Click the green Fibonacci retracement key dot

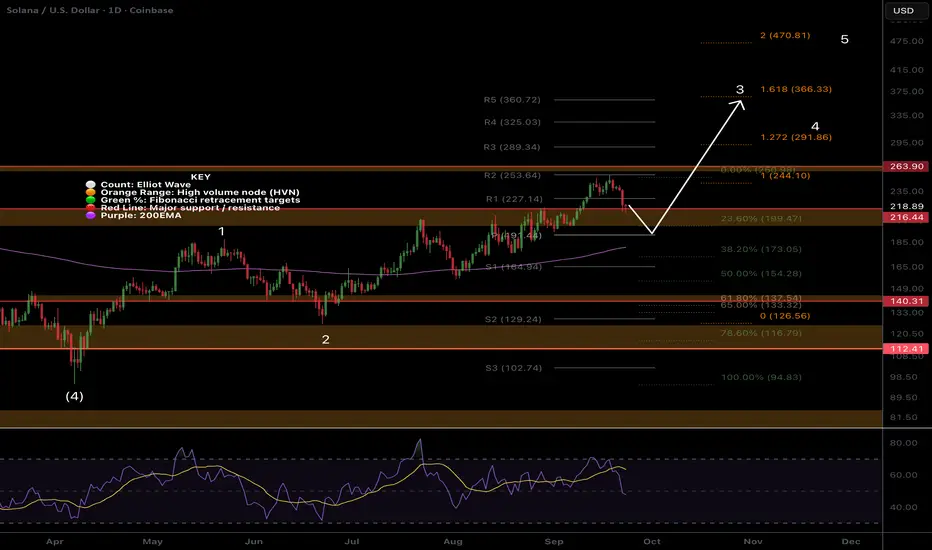point(91,201)
